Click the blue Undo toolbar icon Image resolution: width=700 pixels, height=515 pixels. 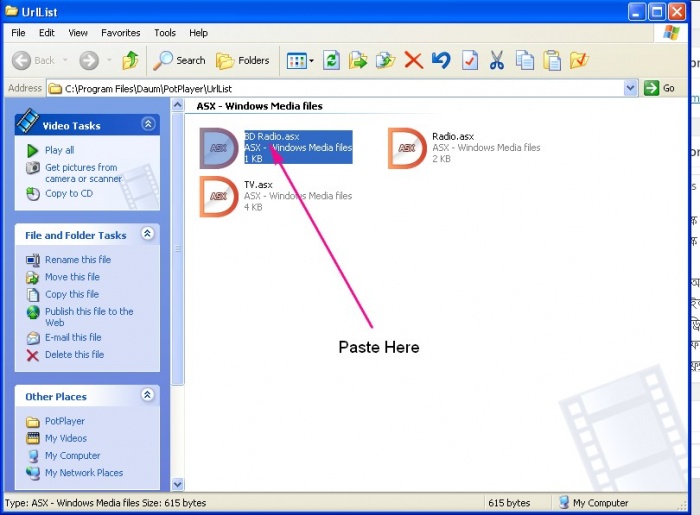click(x=441, y=60)
